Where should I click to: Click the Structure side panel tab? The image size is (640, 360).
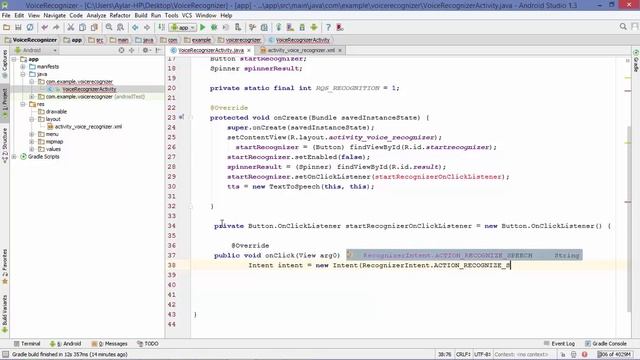coord(5,146)
